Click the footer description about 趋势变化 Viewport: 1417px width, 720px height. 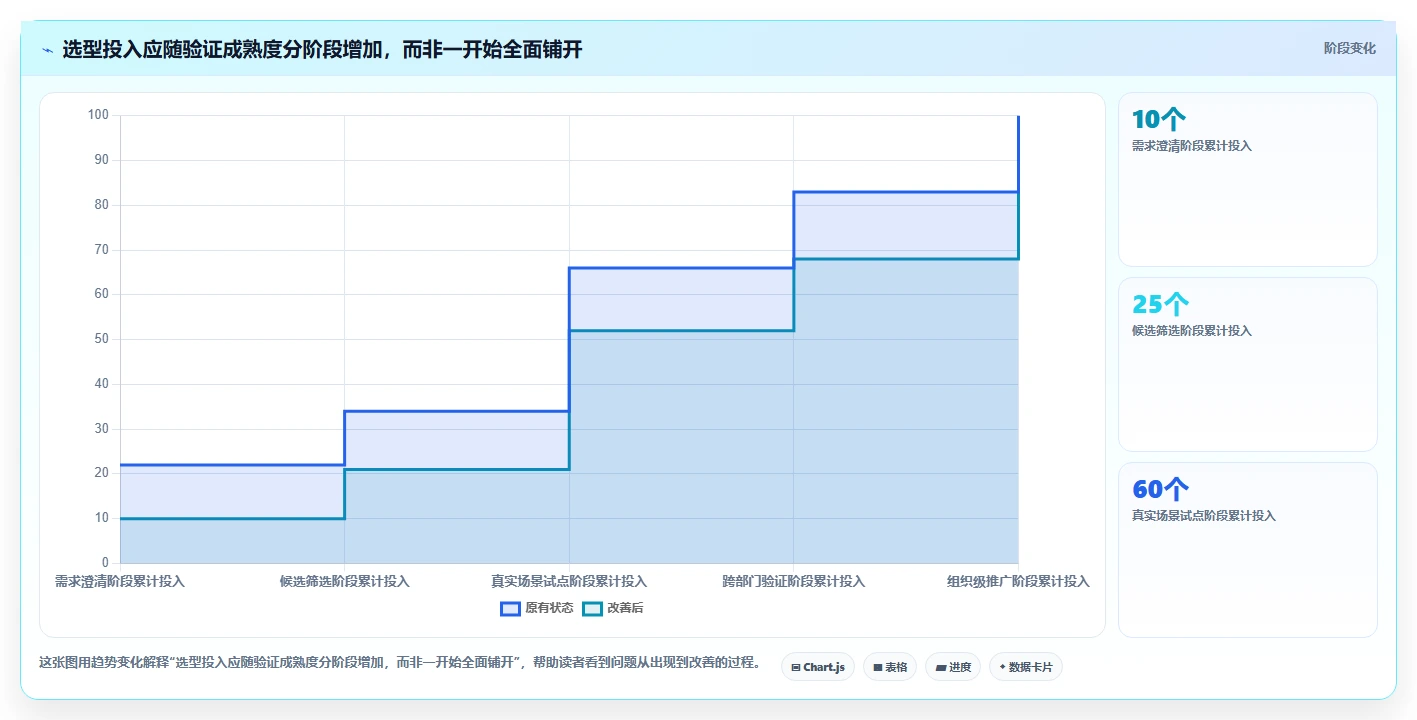(400, 663)
